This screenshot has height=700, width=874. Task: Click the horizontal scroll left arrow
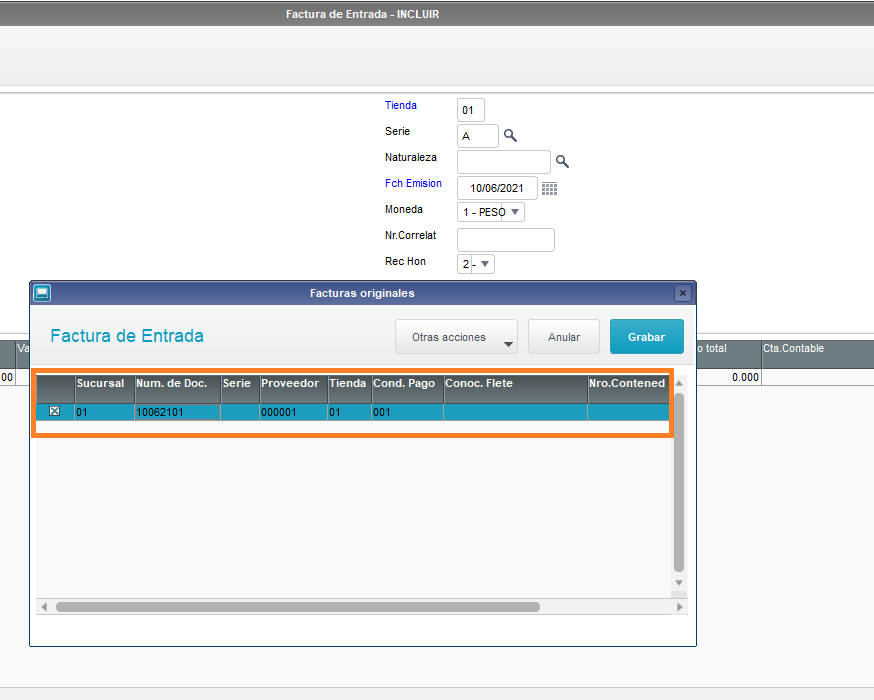tap(44, 607)
